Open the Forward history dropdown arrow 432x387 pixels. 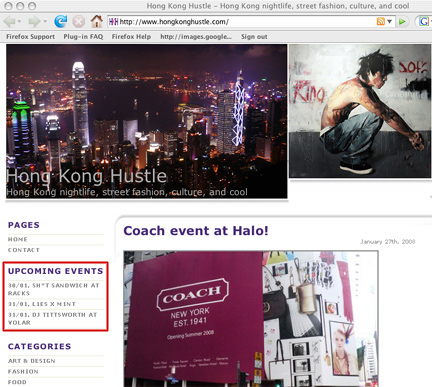[45, 22]
